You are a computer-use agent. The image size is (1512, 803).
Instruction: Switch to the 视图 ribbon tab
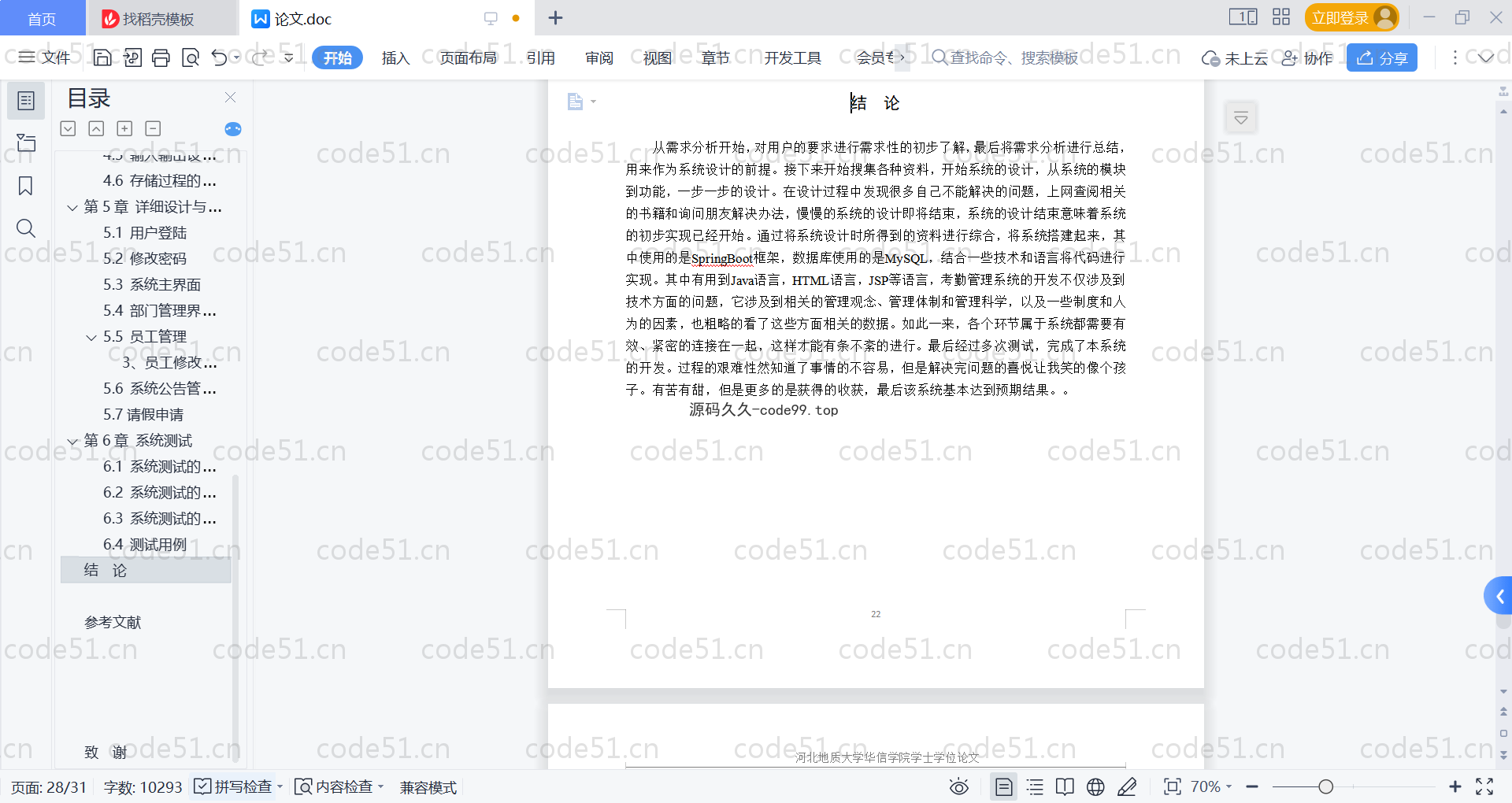[x=657, y=57]
